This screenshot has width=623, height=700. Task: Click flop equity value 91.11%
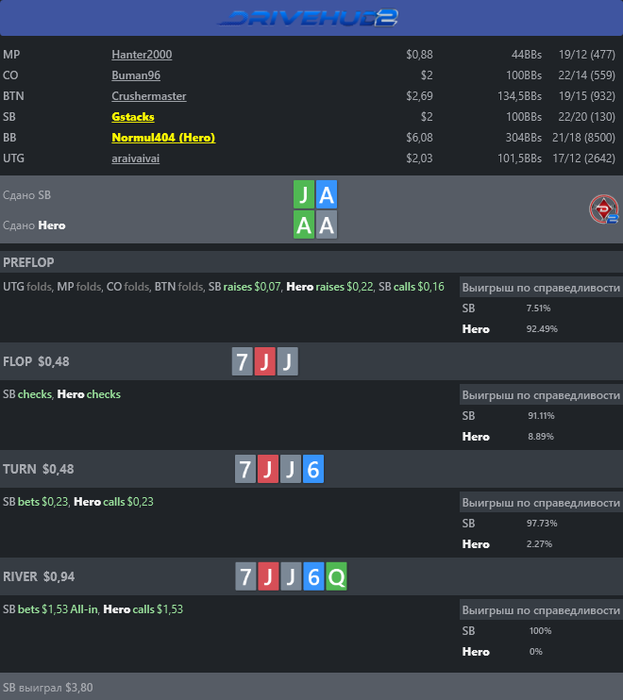pyautogui.click(x=541, y=416)
